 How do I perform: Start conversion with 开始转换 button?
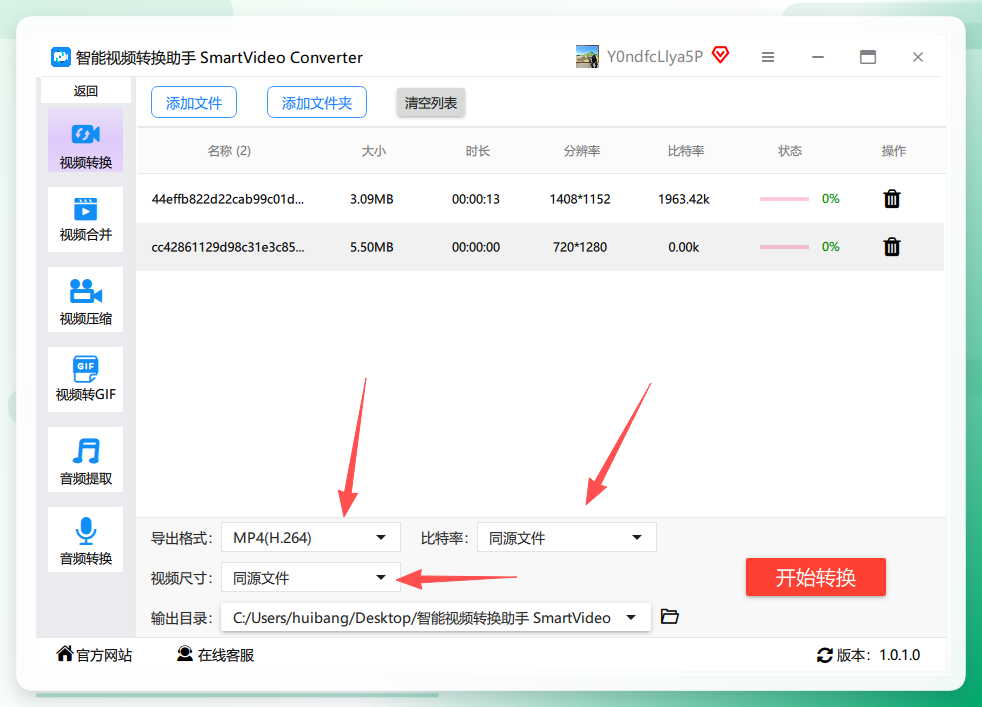(x=815, y=577)
